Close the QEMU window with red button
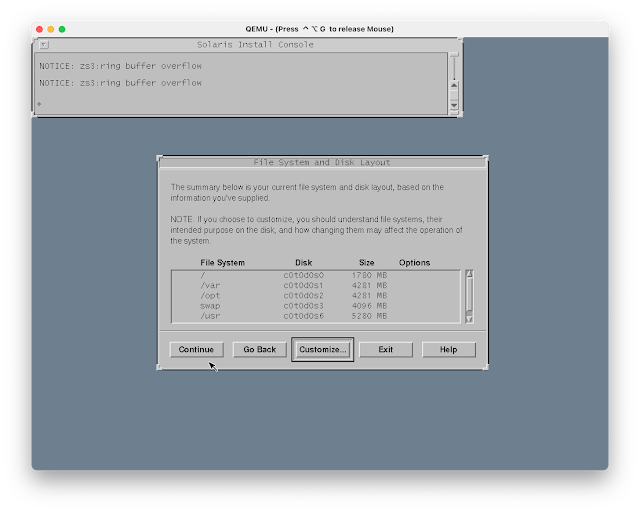Image resolution: width=640 pixels, height=512 pixels. click(x=39, y=29)
